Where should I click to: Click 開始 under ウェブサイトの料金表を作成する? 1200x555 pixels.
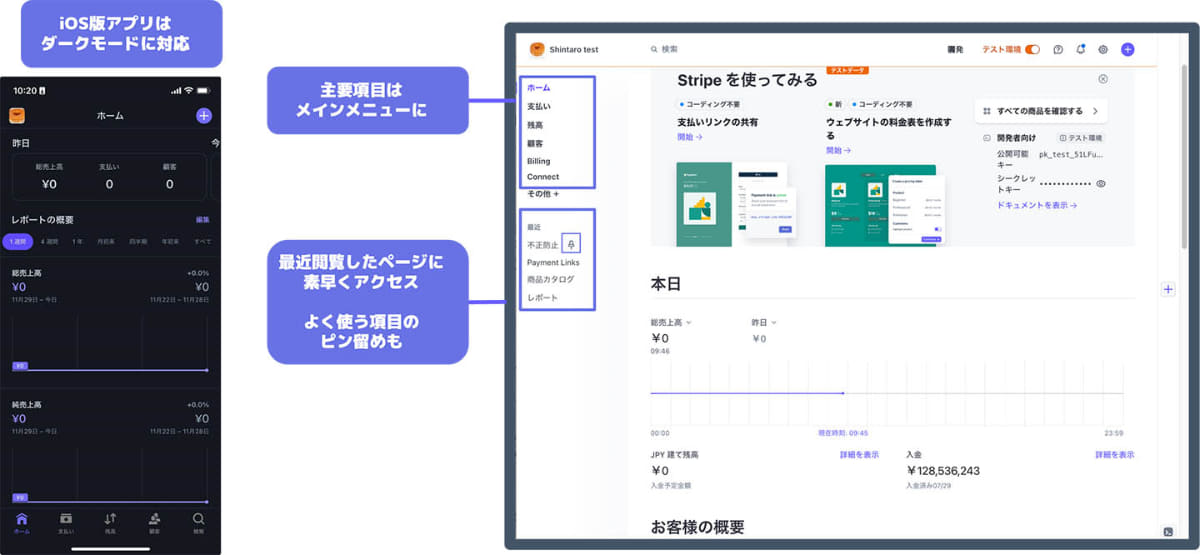(x=838, y=150)
